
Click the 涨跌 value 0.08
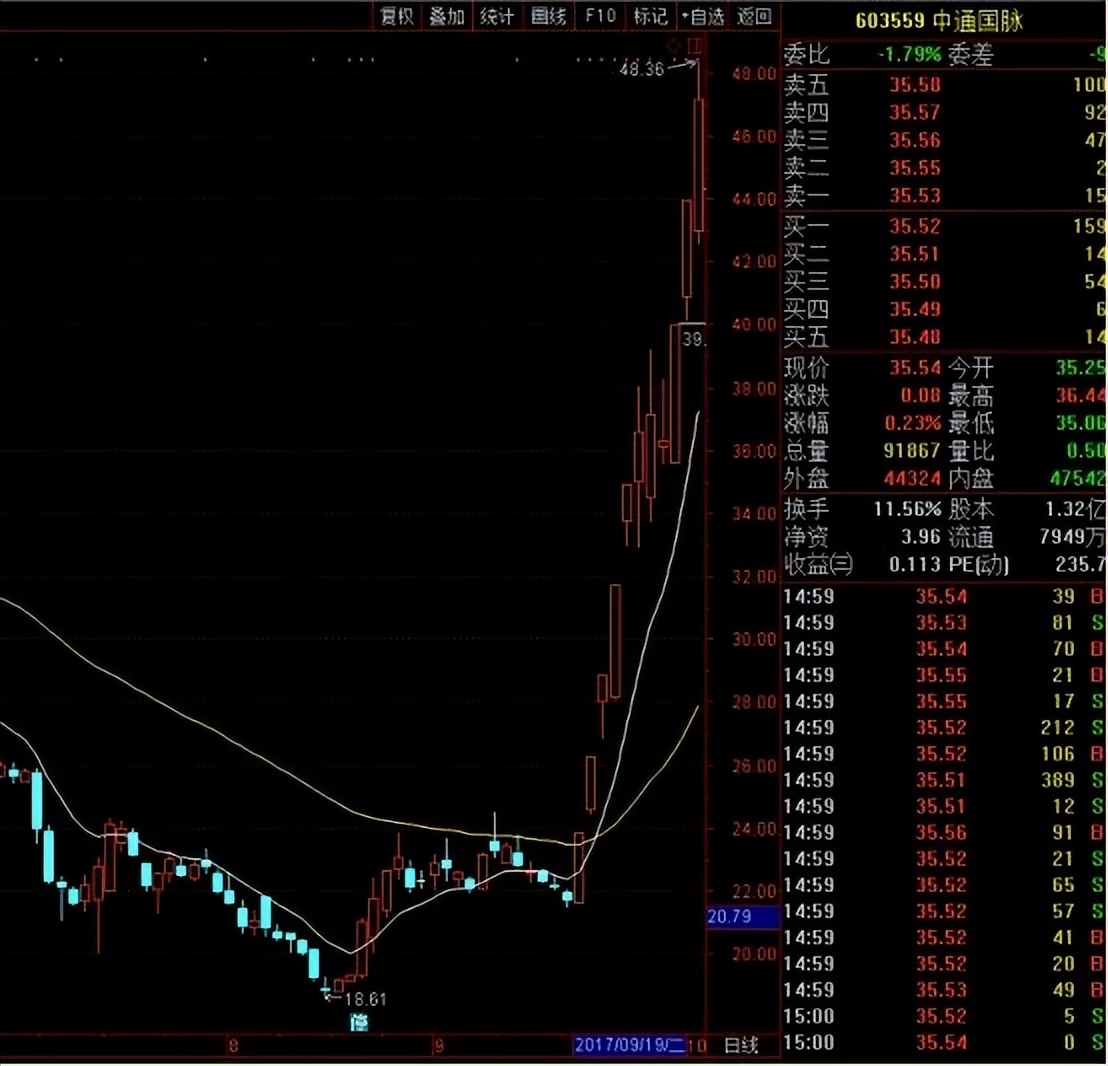point(920,395)
